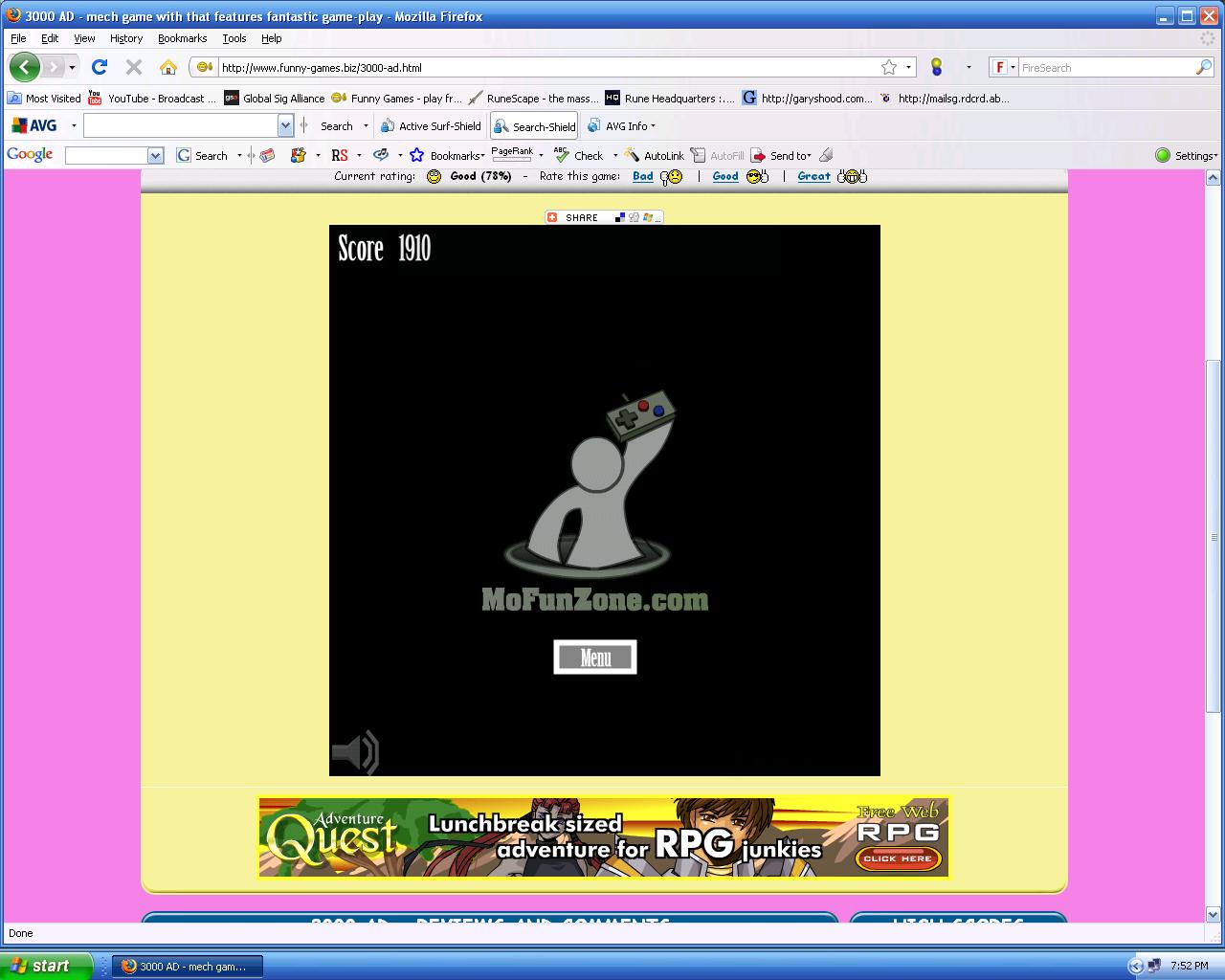Open the RuneScape bookmark

533,98
